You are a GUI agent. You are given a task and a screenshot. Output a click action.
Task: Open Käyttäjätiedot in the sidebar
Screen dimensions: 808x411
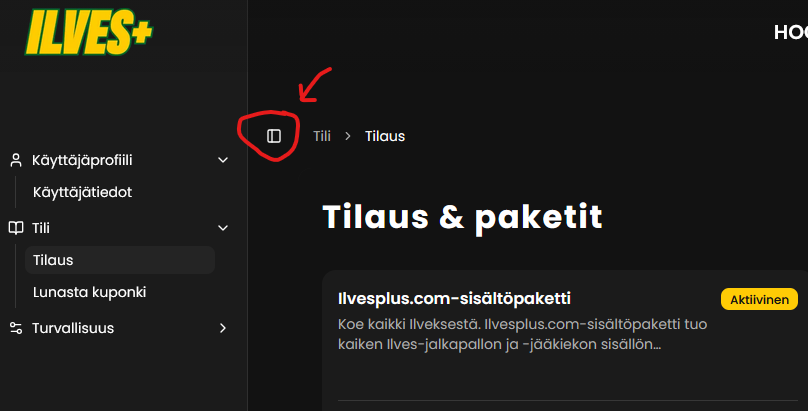[x=82, y=192]
